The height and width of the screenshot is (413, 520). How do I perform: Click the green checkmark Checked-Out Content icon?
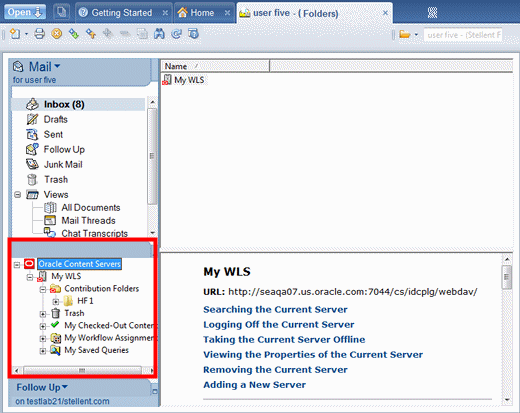pyautogui.click(x=55, y=325)
